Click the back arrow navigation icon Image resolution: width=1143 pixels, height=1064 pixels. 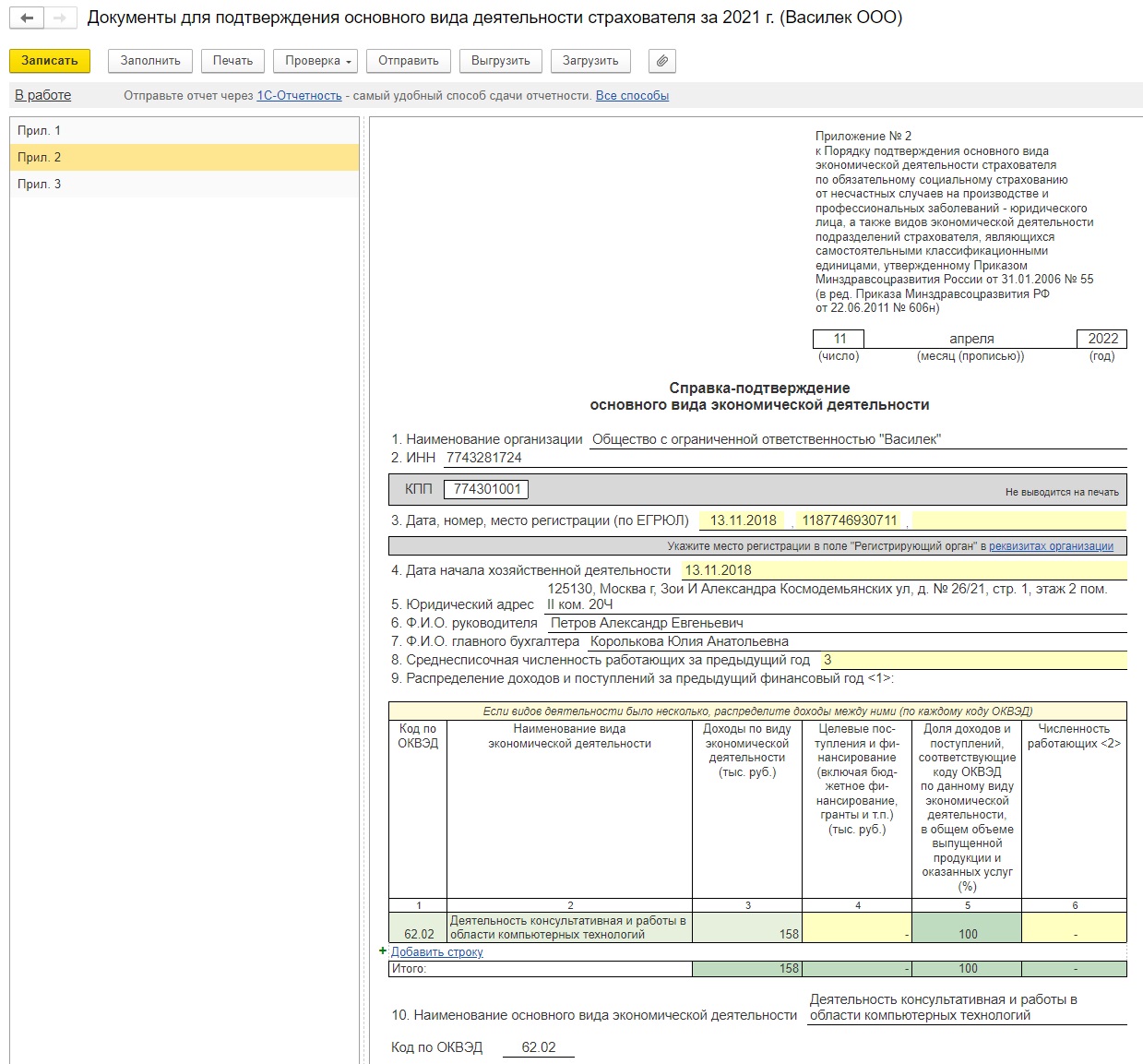[x=27, y=18]
